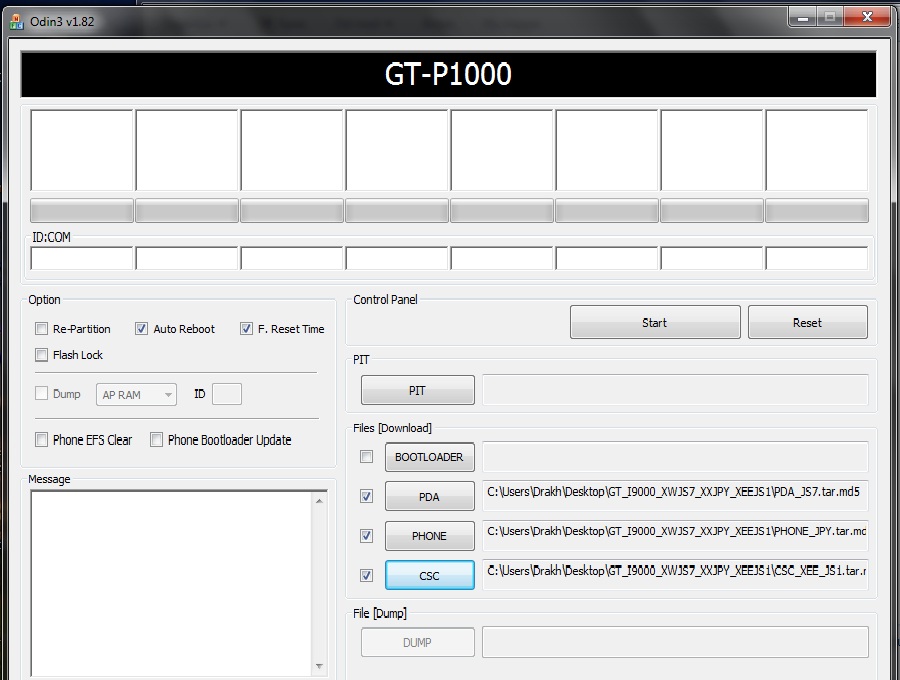900x680 pixels.
Task: Tick the checkbox next to BOOTLOADER
Action: (x=366, y=457)
